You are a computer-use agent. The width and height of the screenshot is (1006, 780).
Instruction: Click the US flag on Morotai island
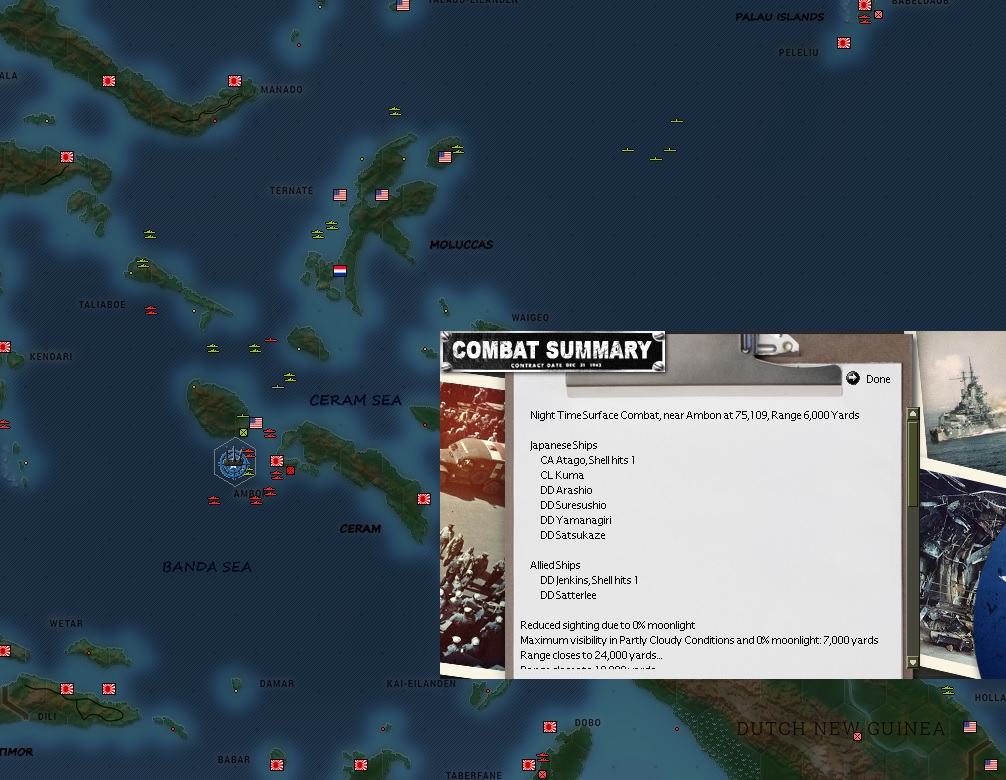(445, 157)
